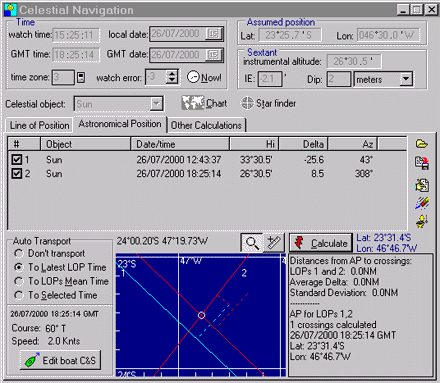
Task: Click the Date/time column header
Action: (180, 144)
